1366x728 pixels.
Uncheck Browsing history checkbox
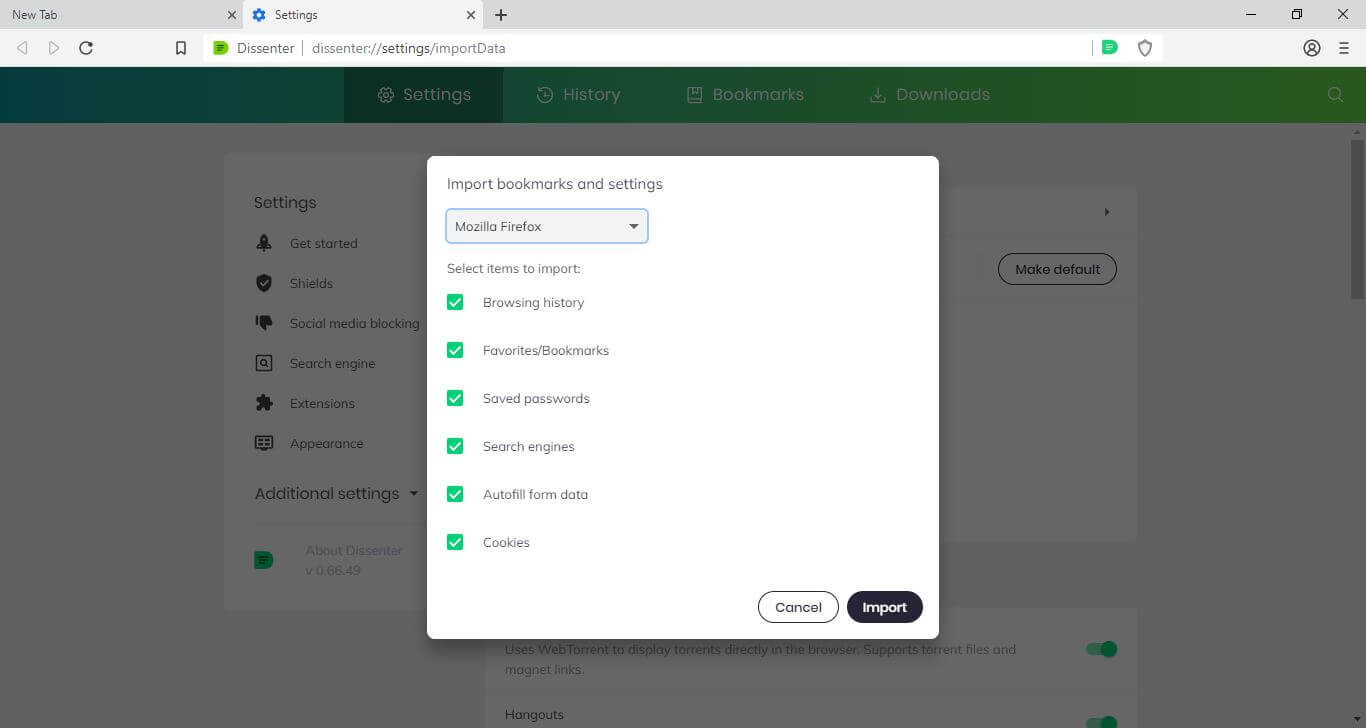click(x=455, y=302)
